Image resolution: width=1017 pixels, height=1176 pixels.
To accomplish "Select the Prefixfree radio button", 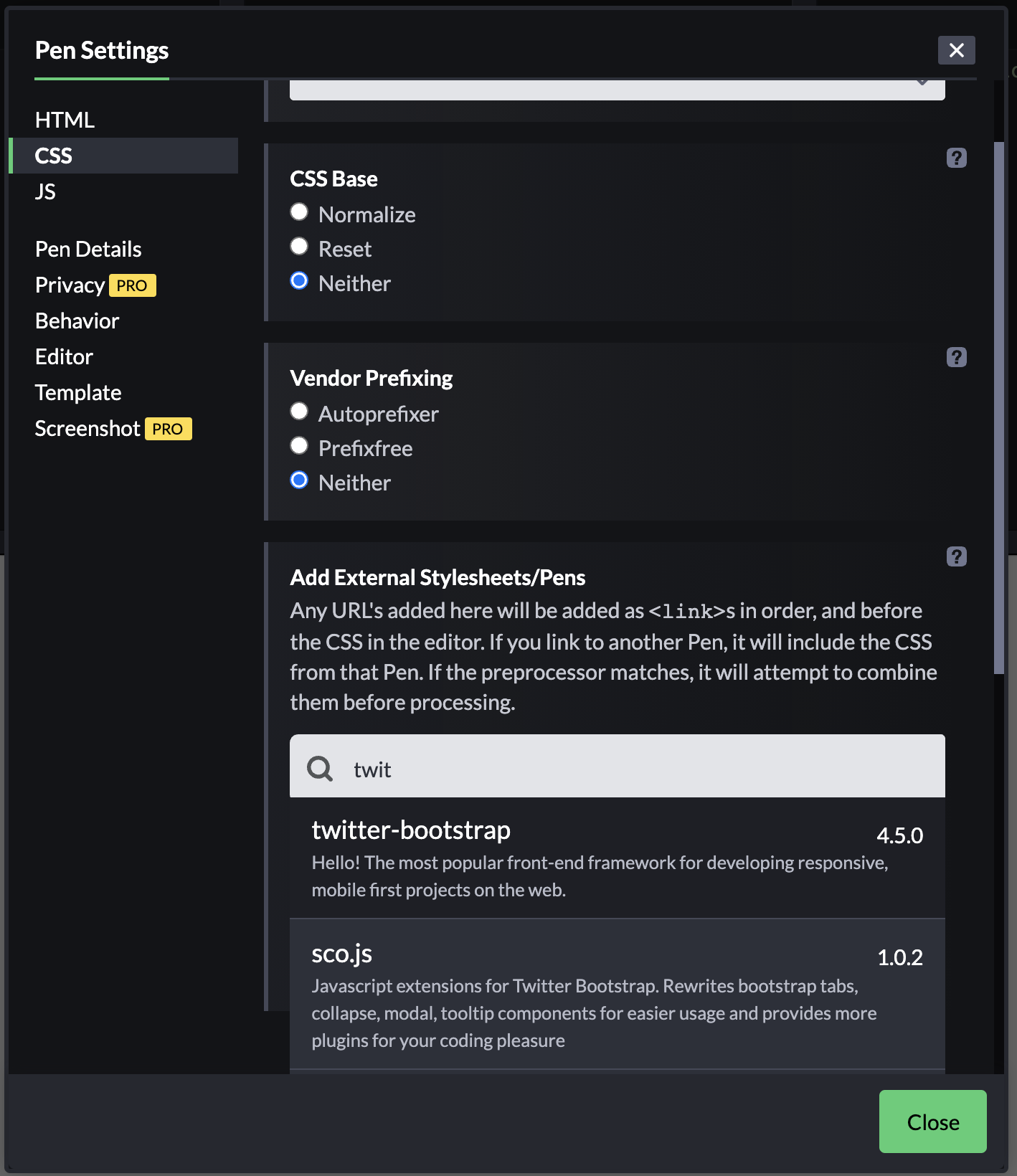I will point(299,446).
